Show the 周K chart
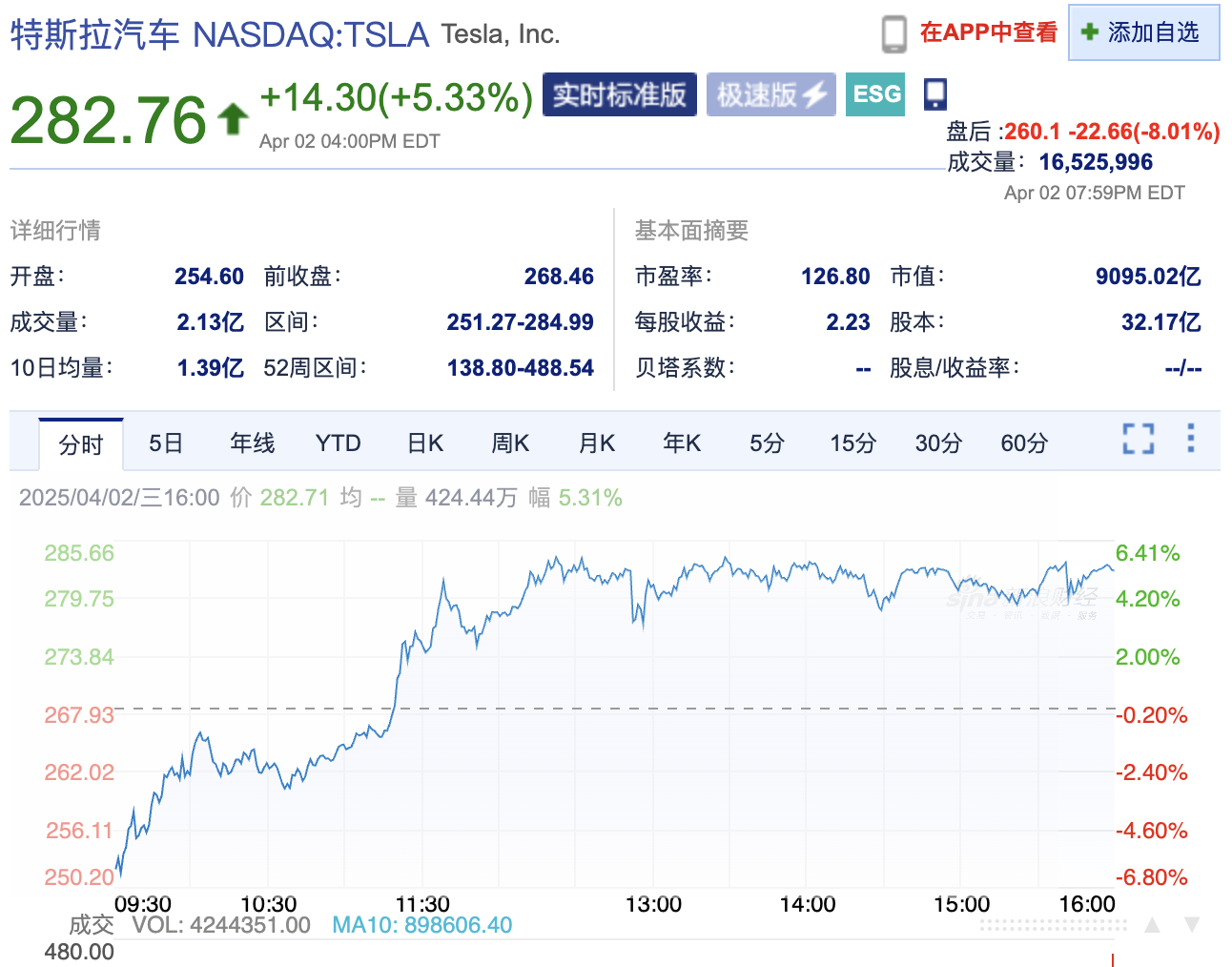Screen dimensions: 1232x967 510,443
